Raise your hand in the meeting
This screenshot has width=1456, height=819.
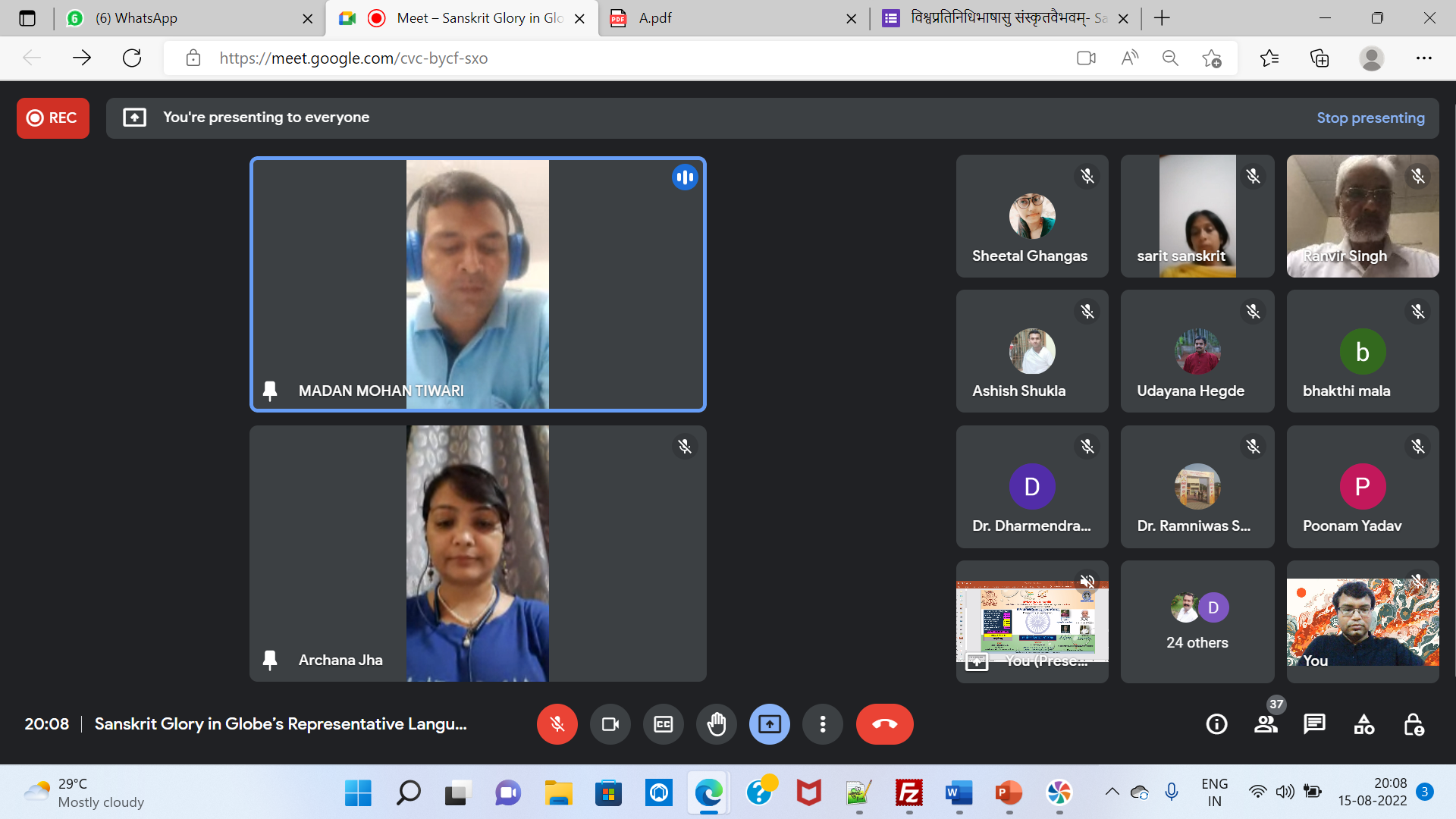pyautogui.click(x=716, y=724)
